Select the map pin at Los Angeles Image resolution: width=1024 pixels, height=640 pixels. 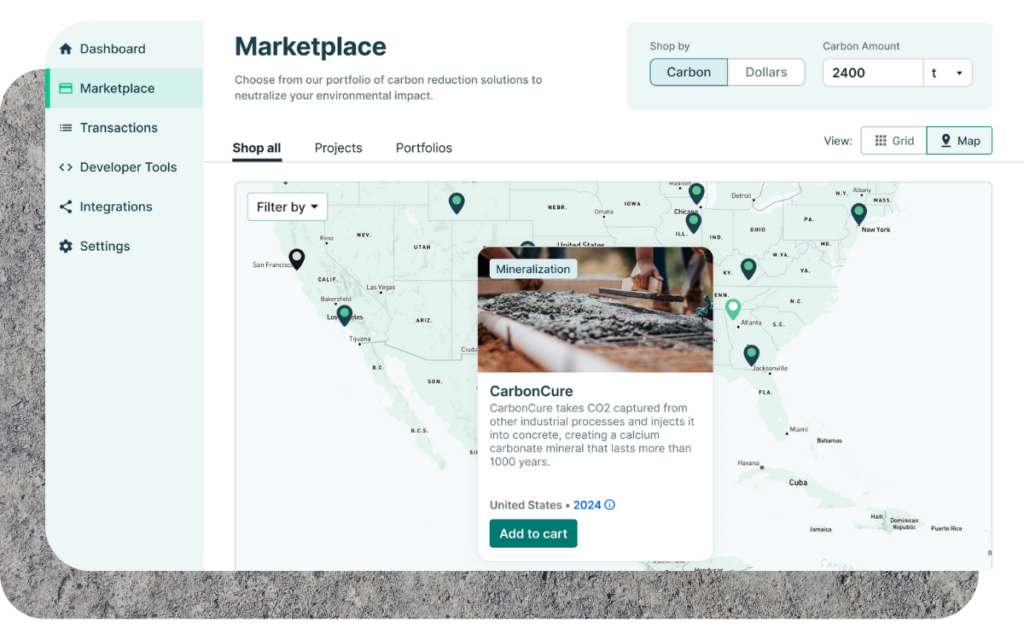[344, 315]
